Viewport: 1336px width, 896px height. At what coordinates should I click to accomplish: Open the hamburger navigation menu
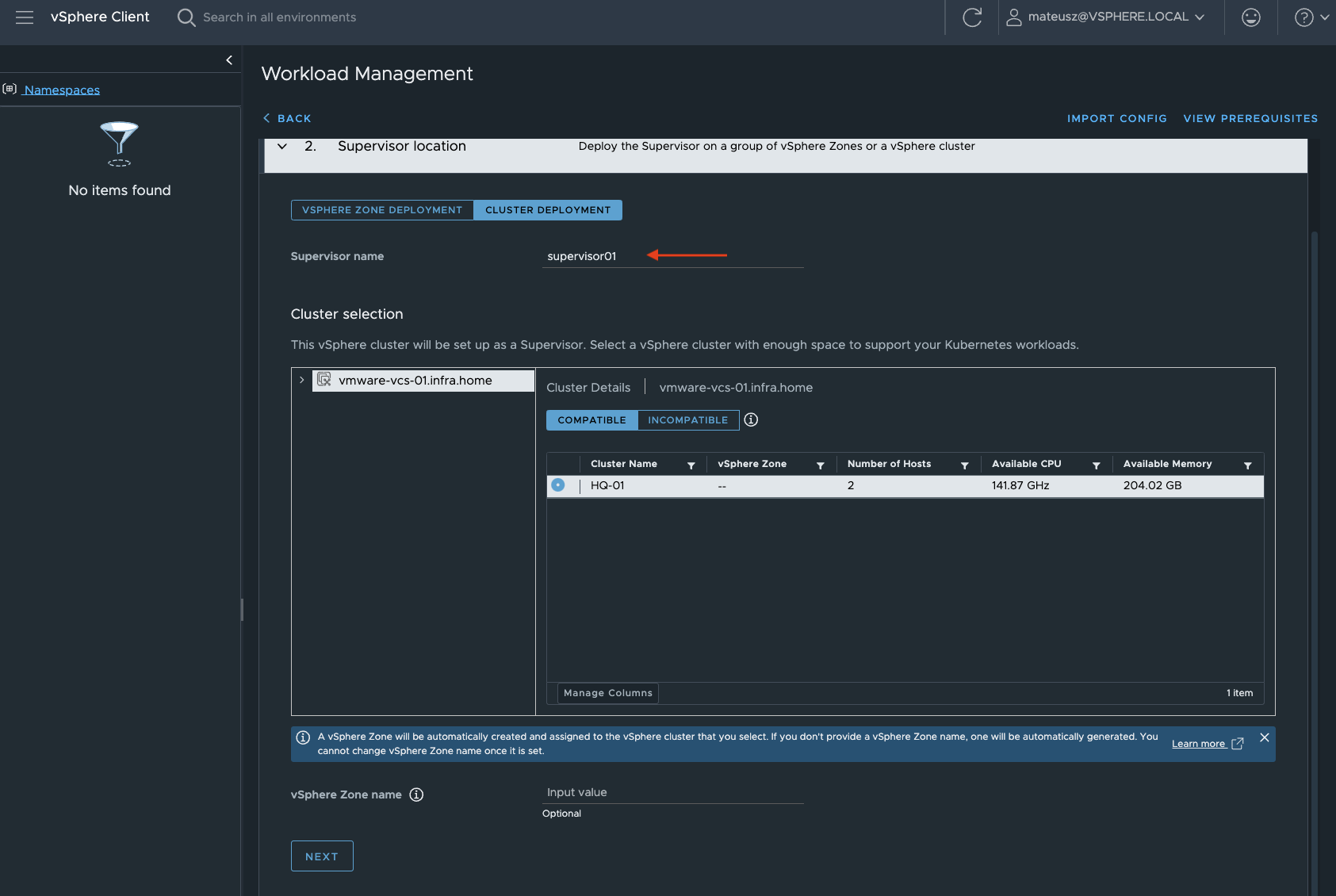pos(24,17)
